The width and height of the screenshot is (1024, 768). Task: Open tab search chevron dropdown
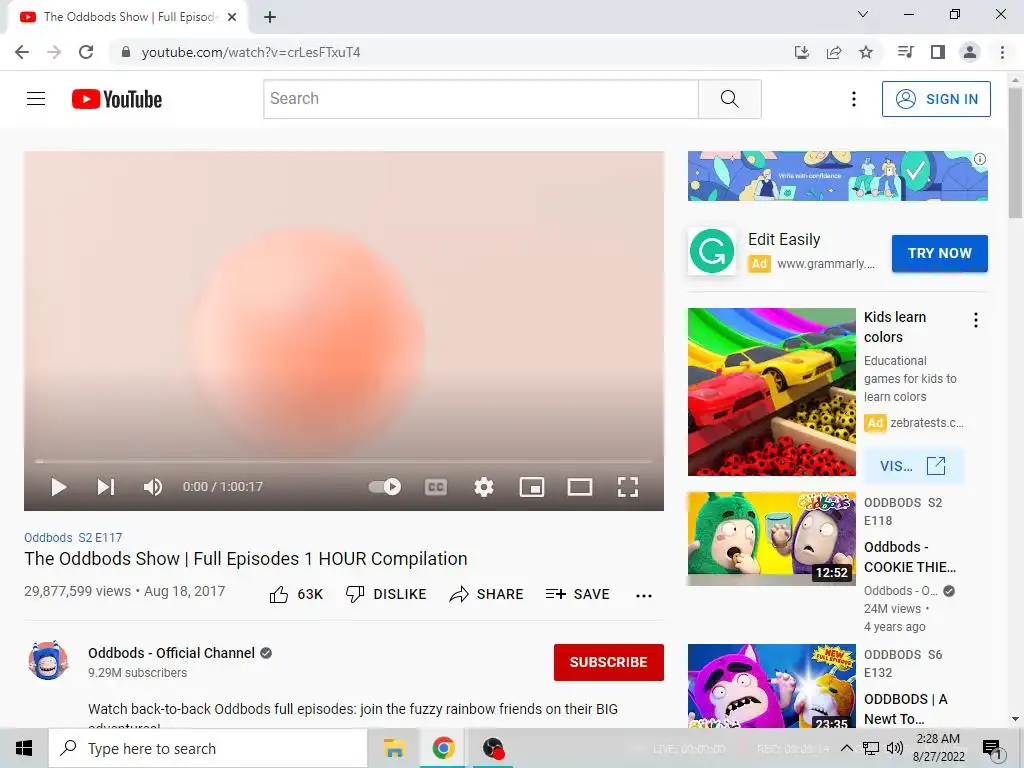pyautogui.click(x=863, y=14)
